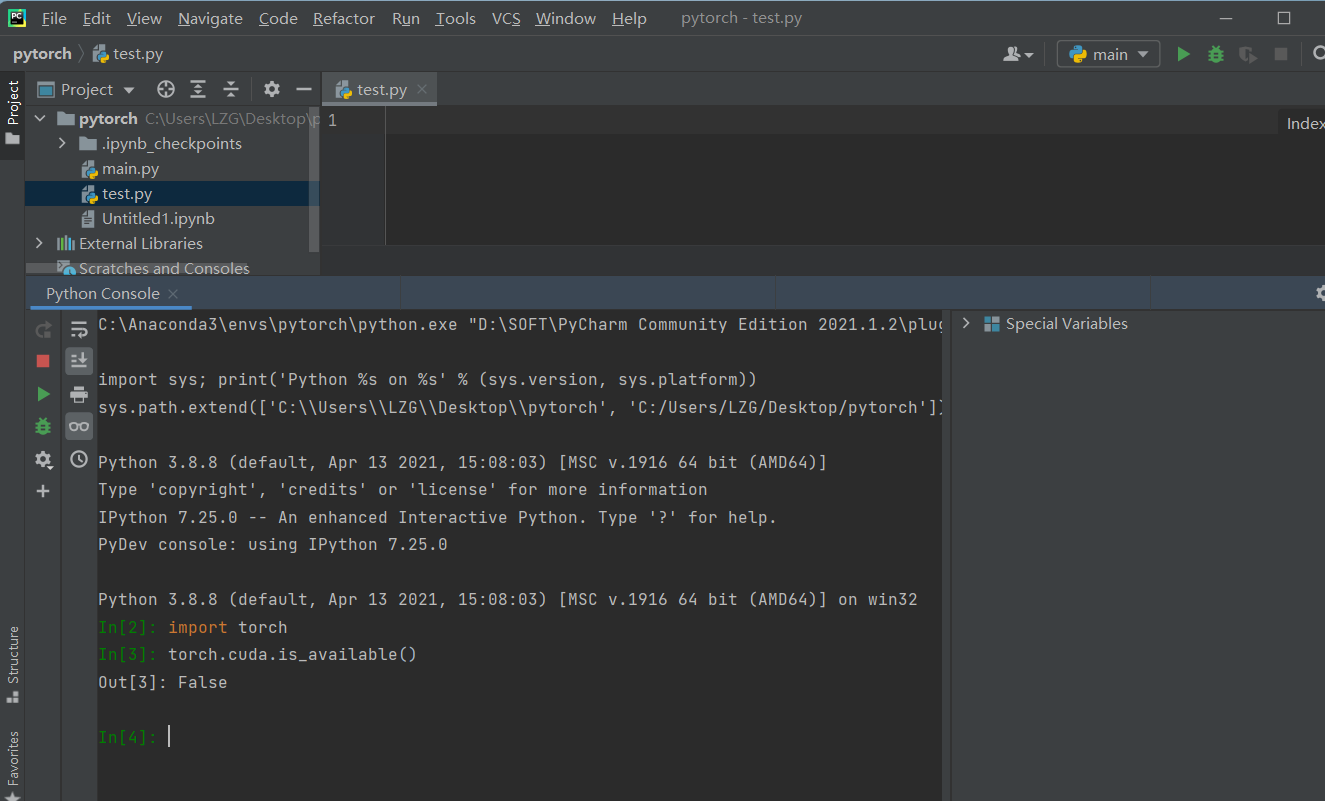Show command history with the clock icon

(78, 459)
